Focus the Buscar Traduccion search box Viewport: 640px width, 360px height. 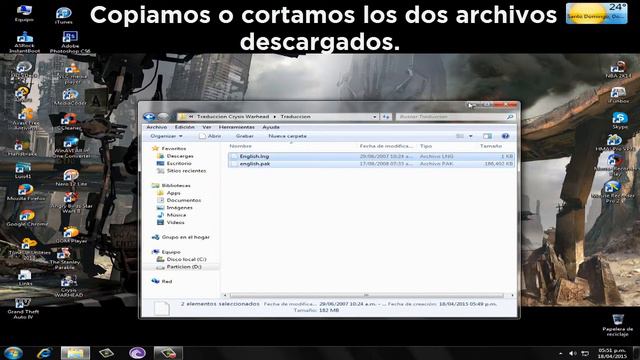(455, 117)
